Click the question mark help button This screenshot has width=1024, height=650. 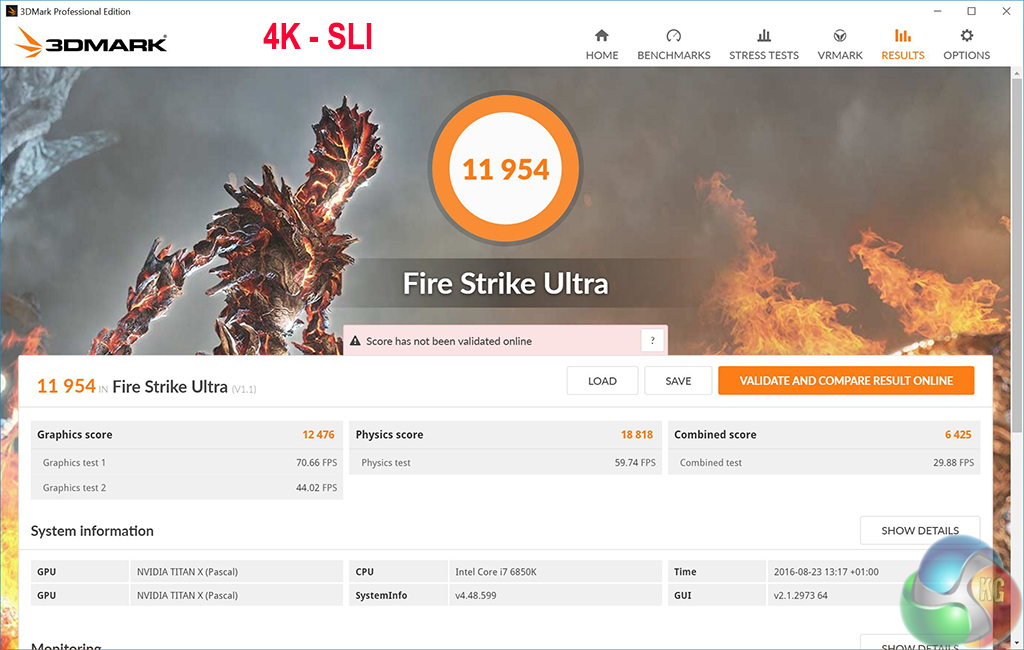tap(652, 340)
